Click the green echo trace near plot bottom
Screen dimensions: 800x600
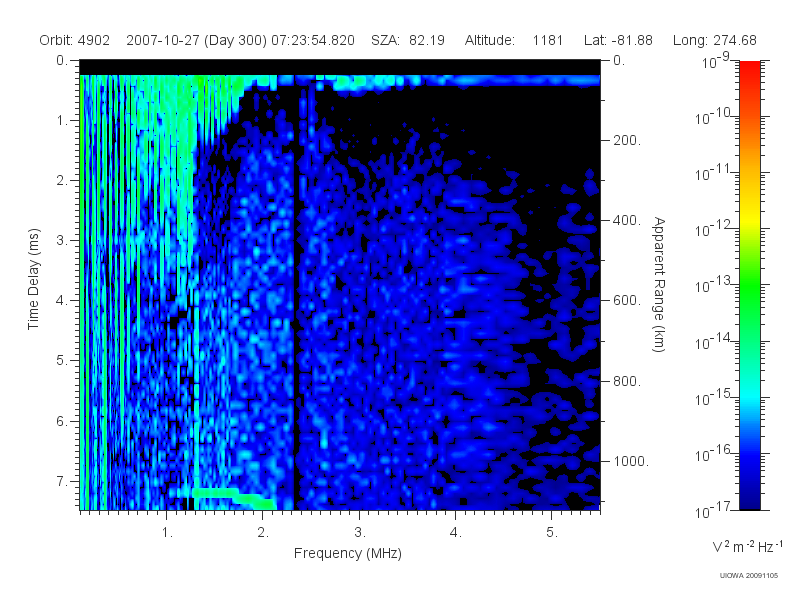pos(234,497)
